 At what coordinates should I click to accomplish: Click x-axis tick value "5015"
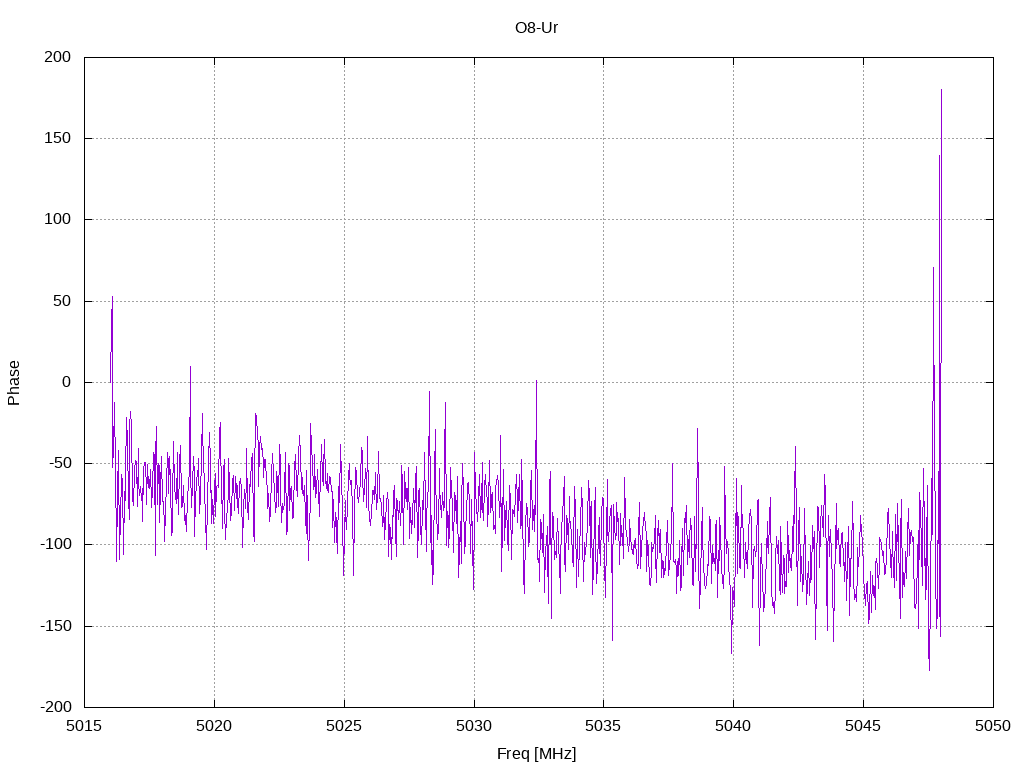pyautogui.click(x=85, y=726)
